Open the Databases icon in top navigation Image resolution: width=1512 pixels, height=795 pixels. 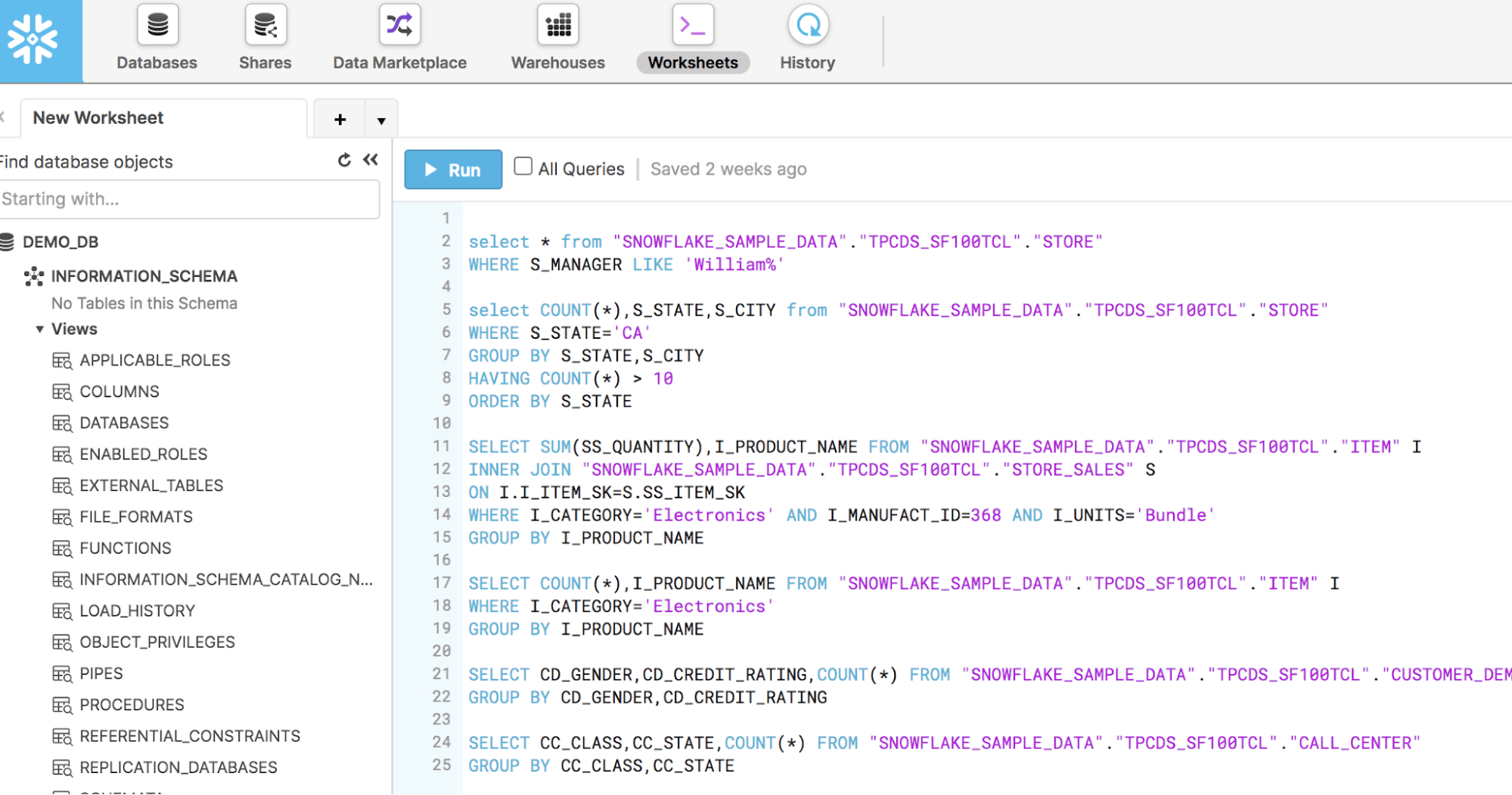point(157,25)
